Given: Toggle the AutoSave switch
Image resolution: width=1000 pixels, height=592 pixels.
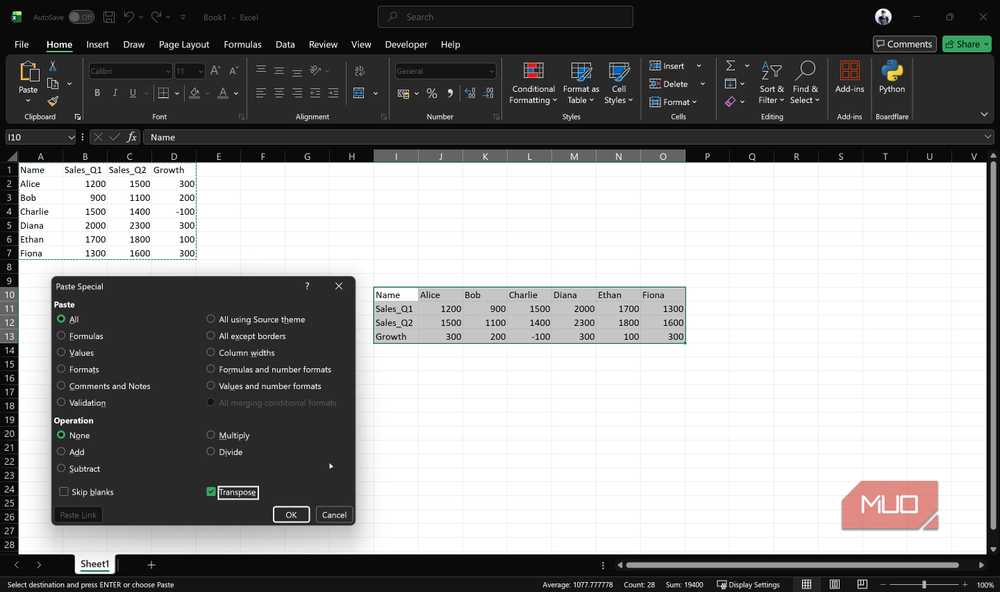Looking at the screenshot, I should click(81, 17).
